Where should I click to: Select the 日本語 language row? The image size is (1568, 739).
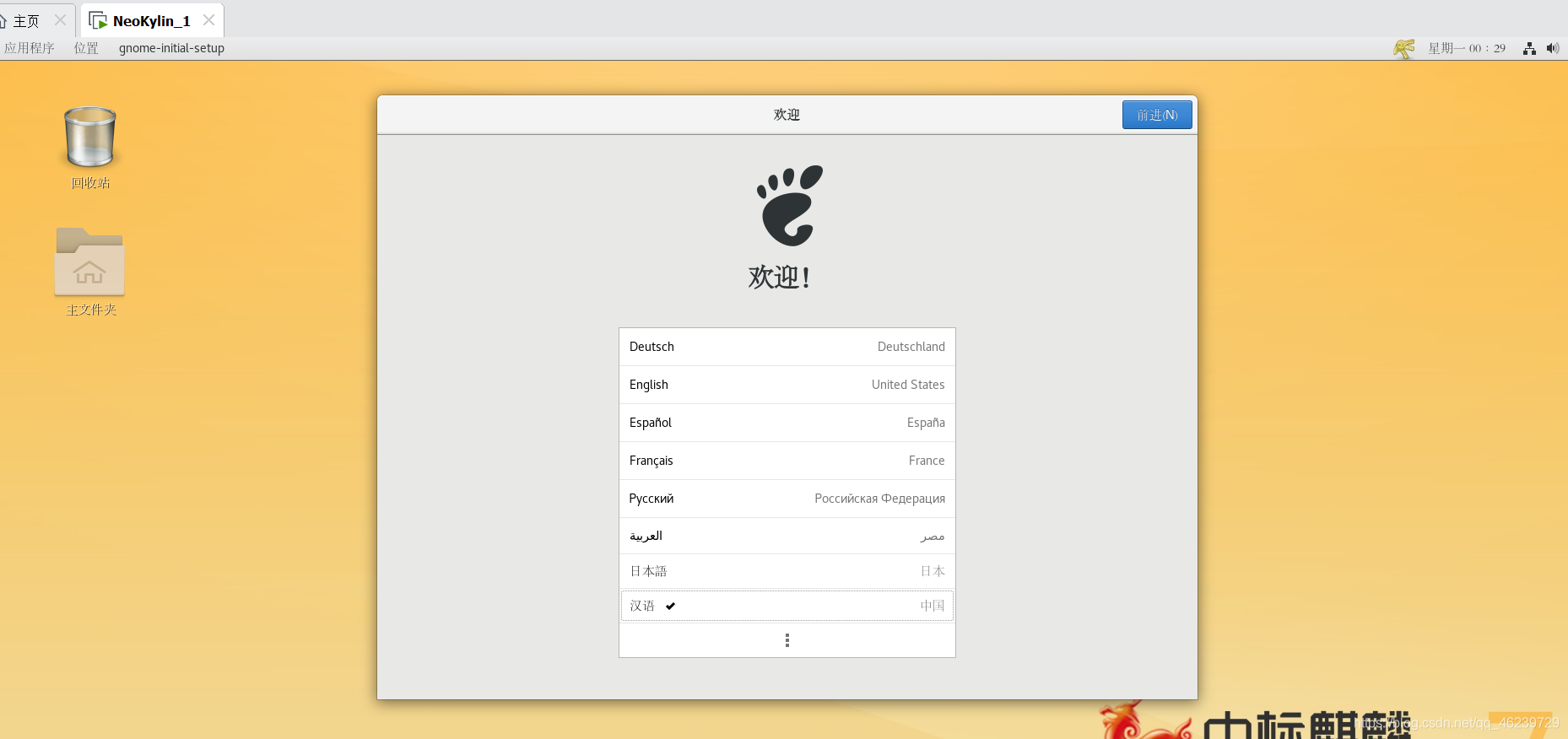787,571
